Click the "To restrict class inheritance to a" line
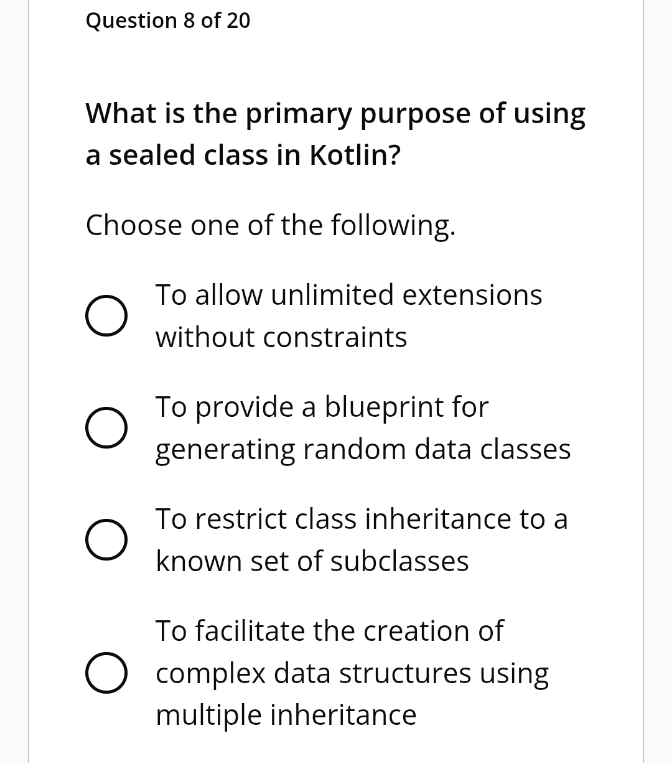This screenshot has width=672, height=763. pos(362,519)
